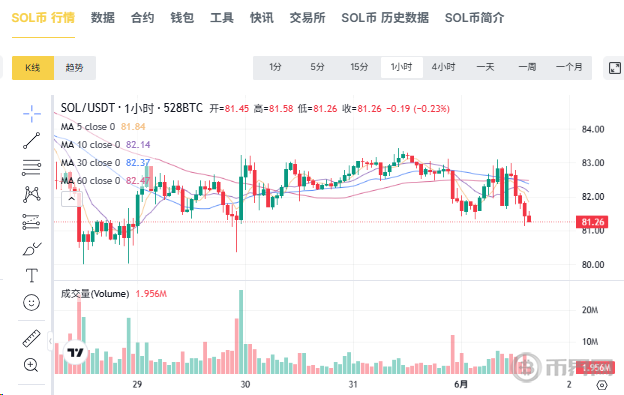
Task: Open the 工具 tab
Action: pyautogui.click(x=222, y=18)
